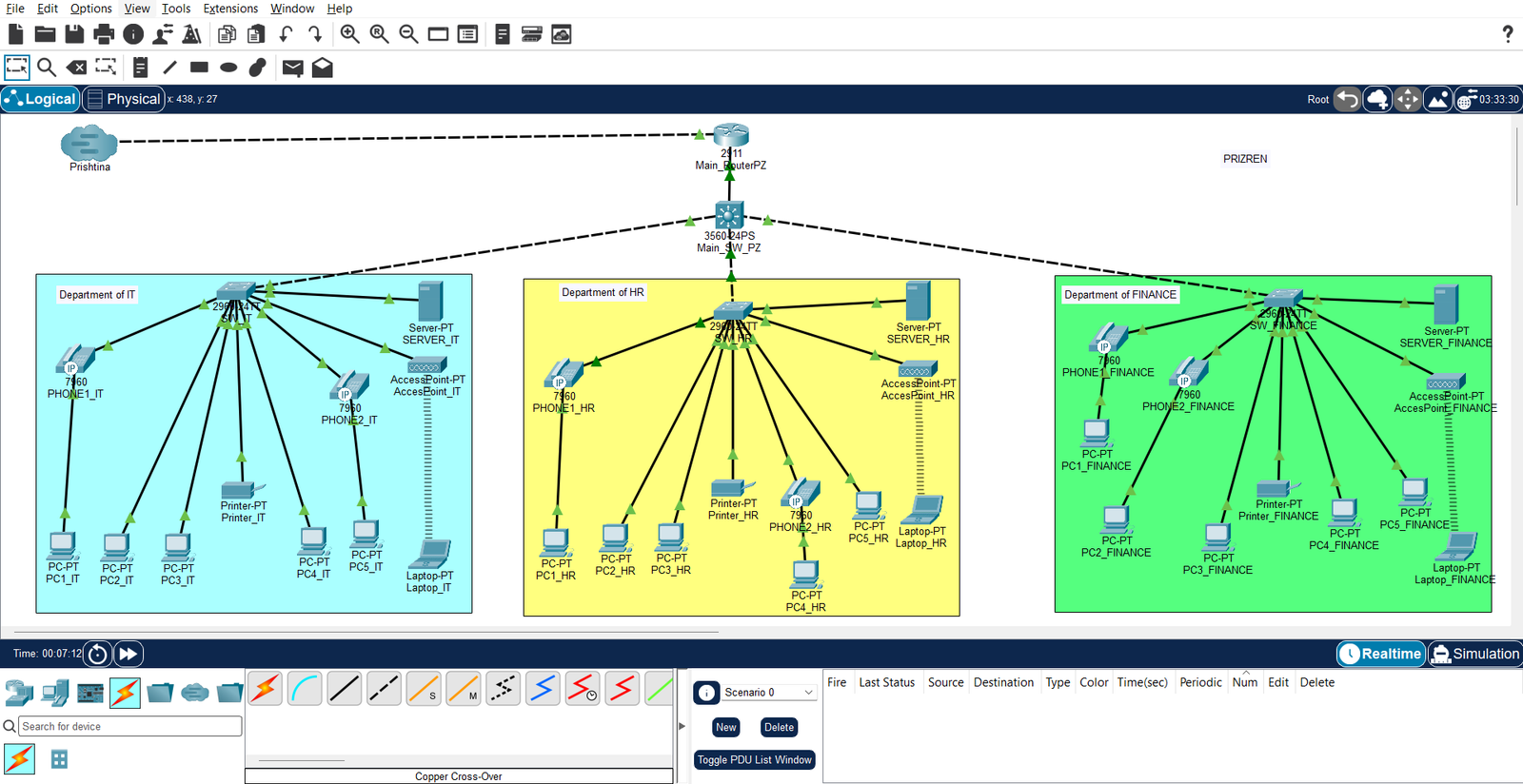
Task: Open the User Profile icon
Action: coord(163,34)
